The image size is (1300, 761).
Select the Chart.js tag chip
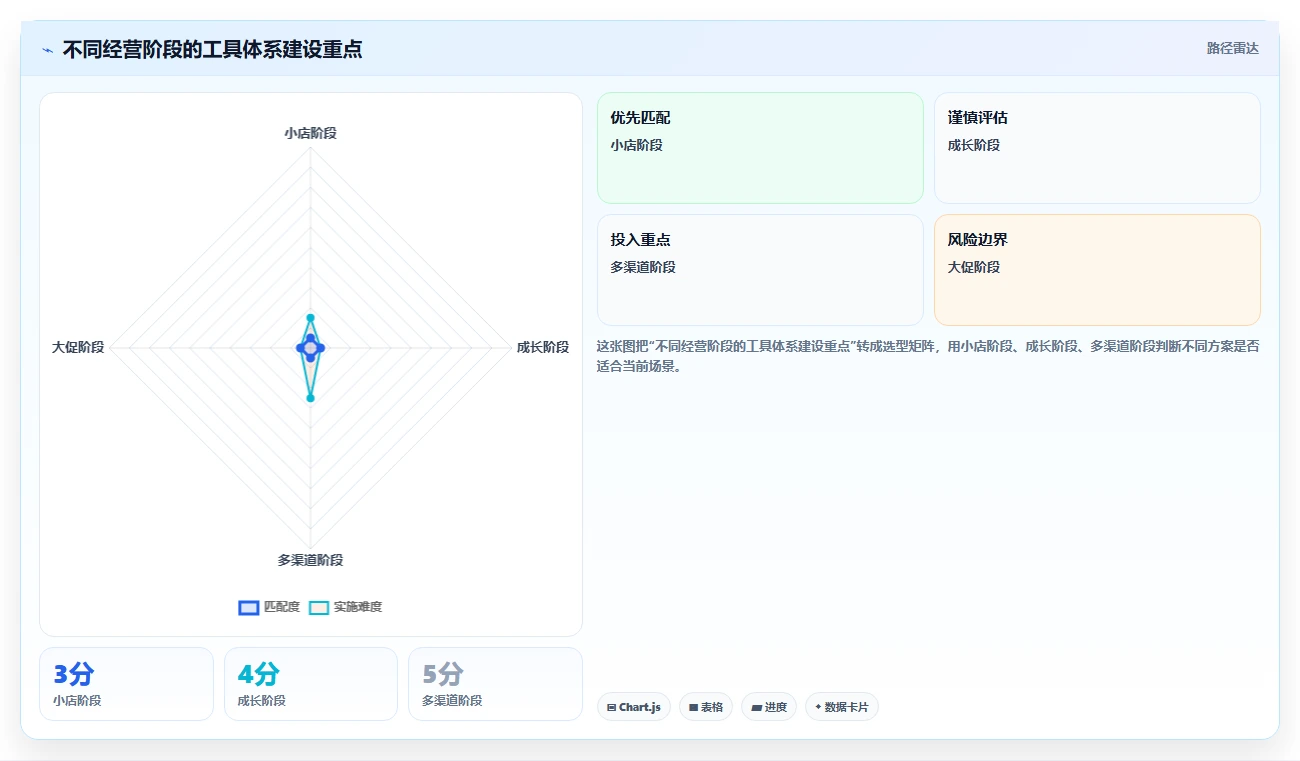(x=634, y=707)
